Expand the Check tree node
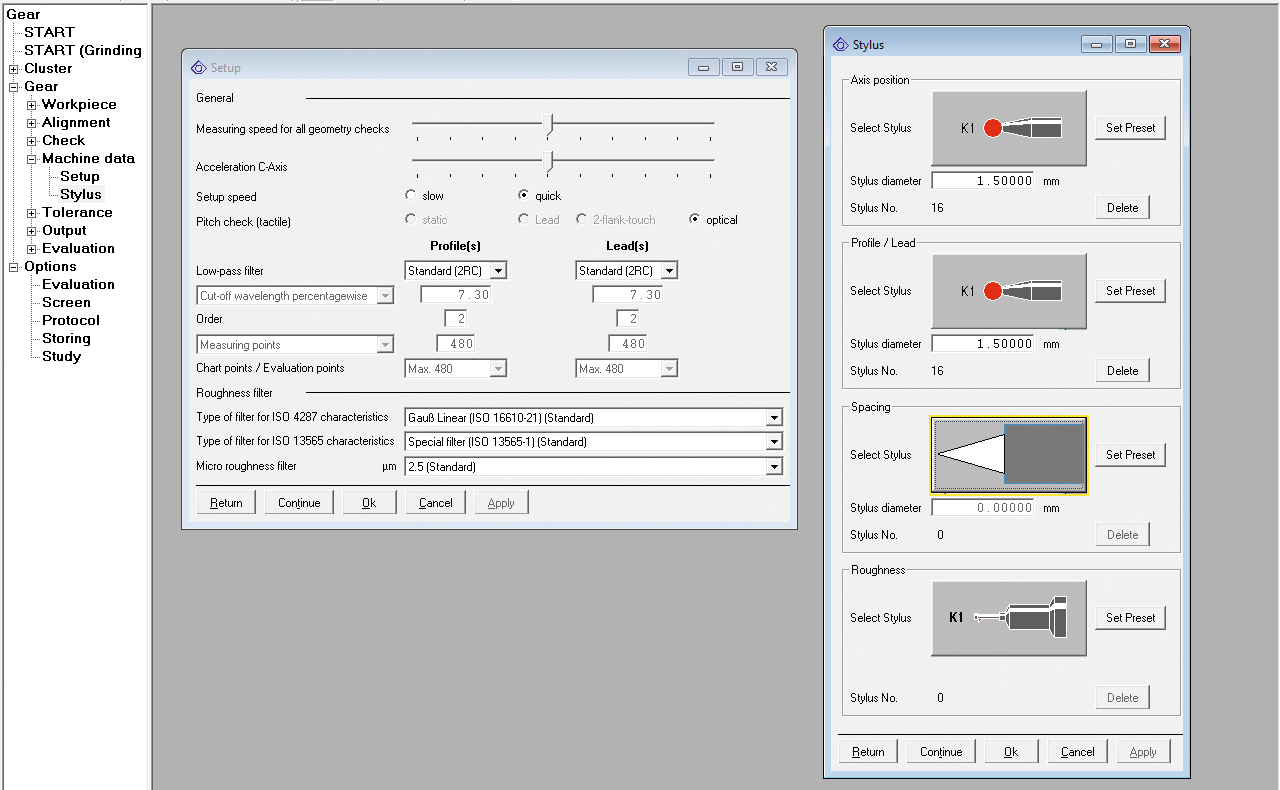 [x=32, y=141]
